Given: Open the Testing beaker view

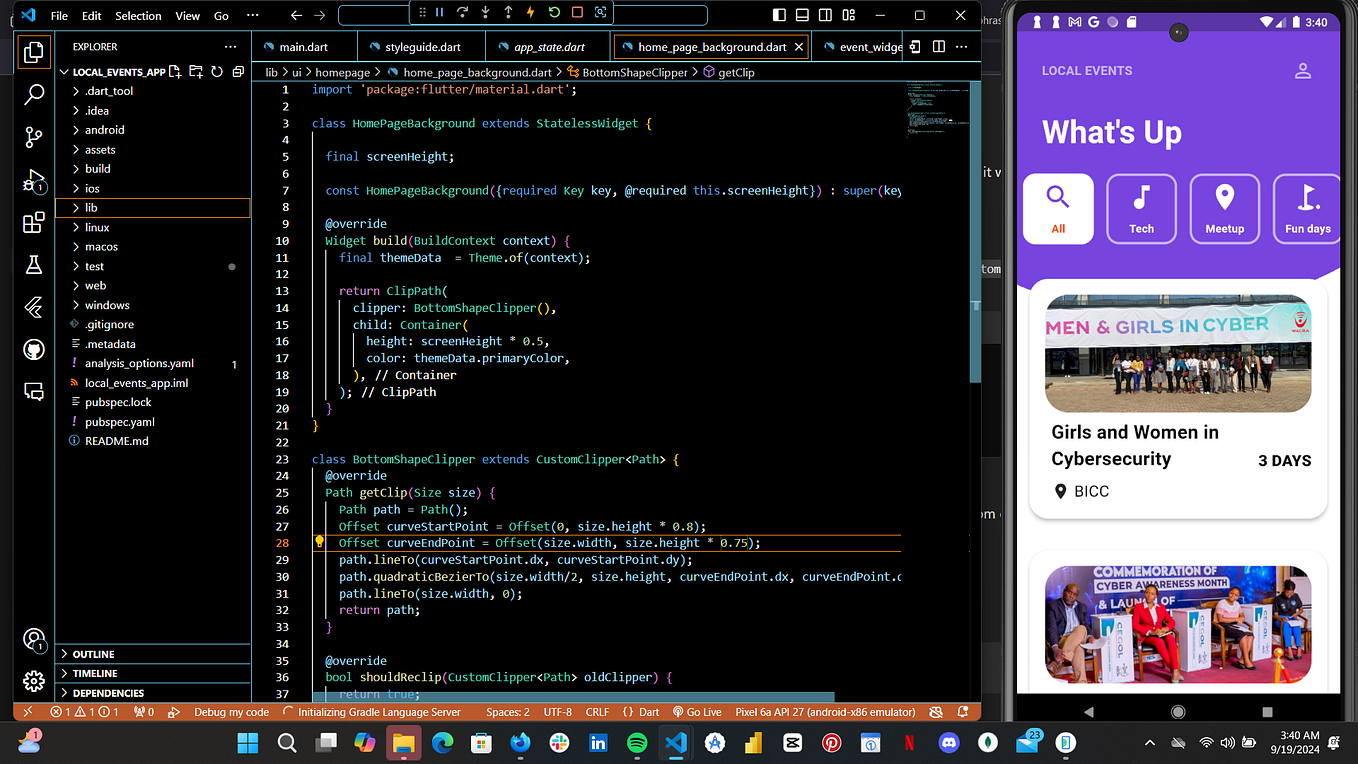Looking at the screenshot, I should click(x=33, y=265).
